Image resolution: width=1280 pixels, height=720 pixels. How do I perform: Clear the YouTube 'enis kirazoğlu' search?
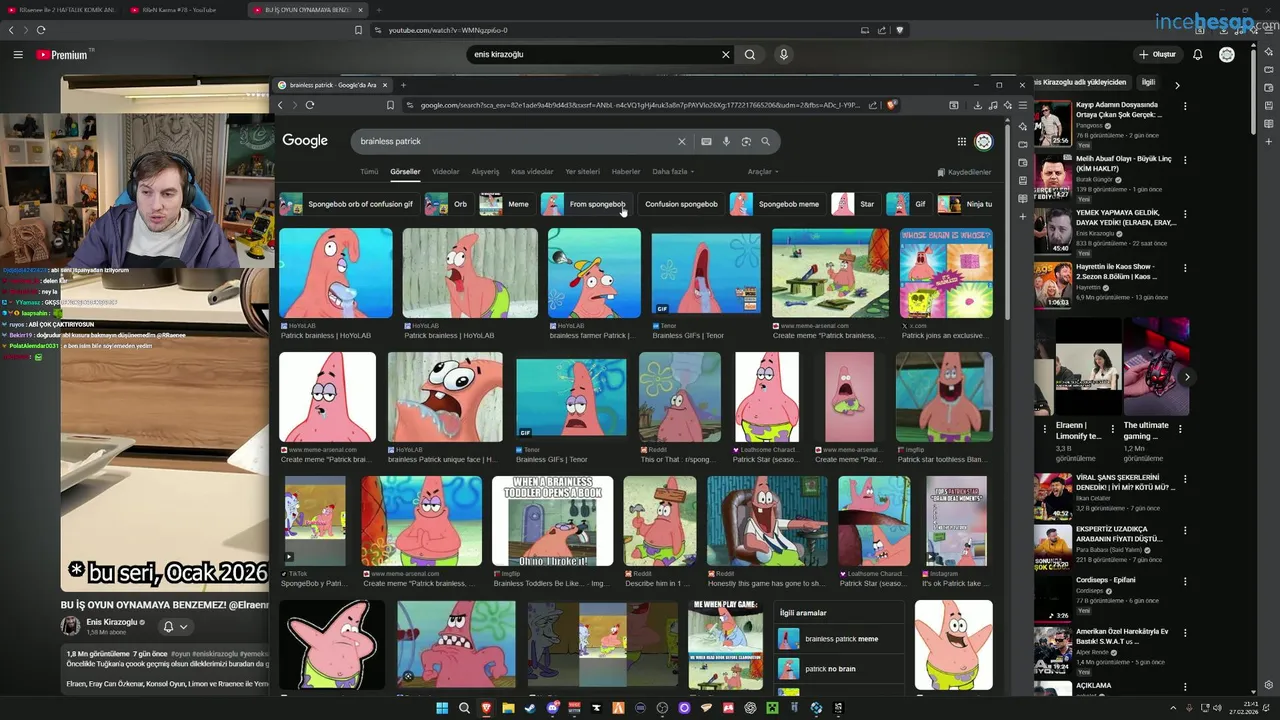coord(726,54)
